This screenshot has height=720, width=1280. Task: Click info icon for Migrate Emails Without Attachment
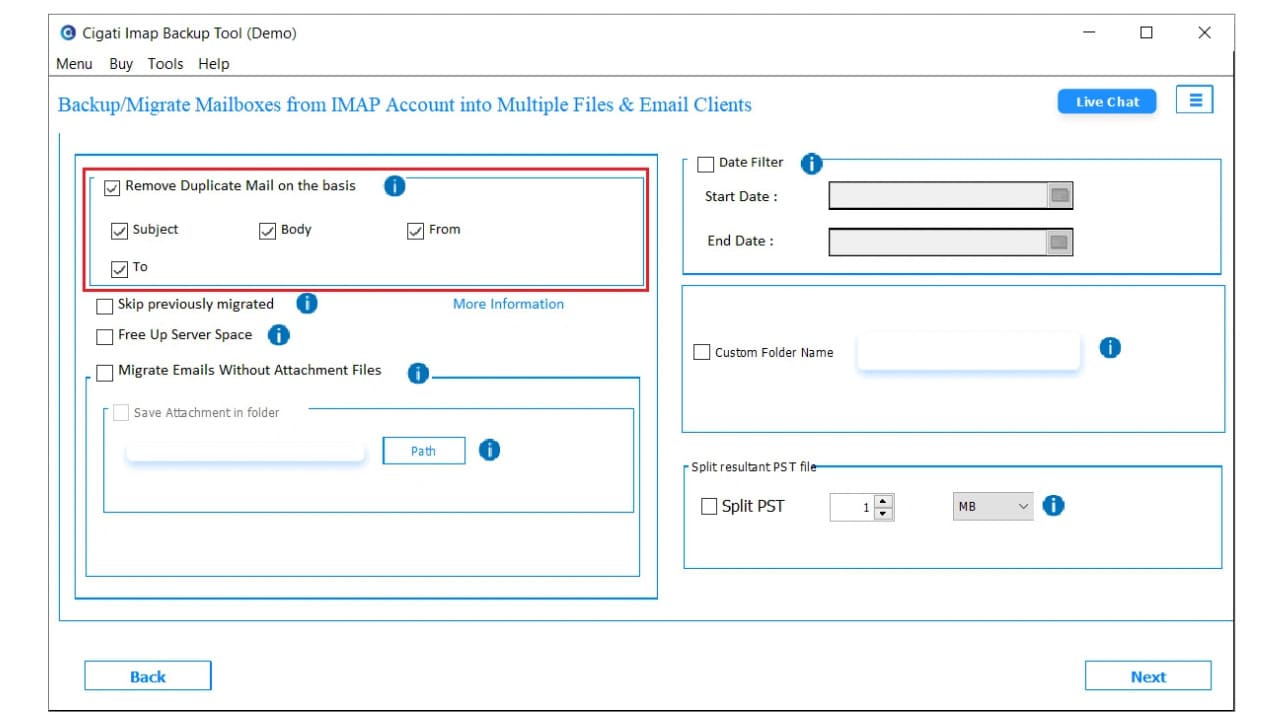coord(418,373)
